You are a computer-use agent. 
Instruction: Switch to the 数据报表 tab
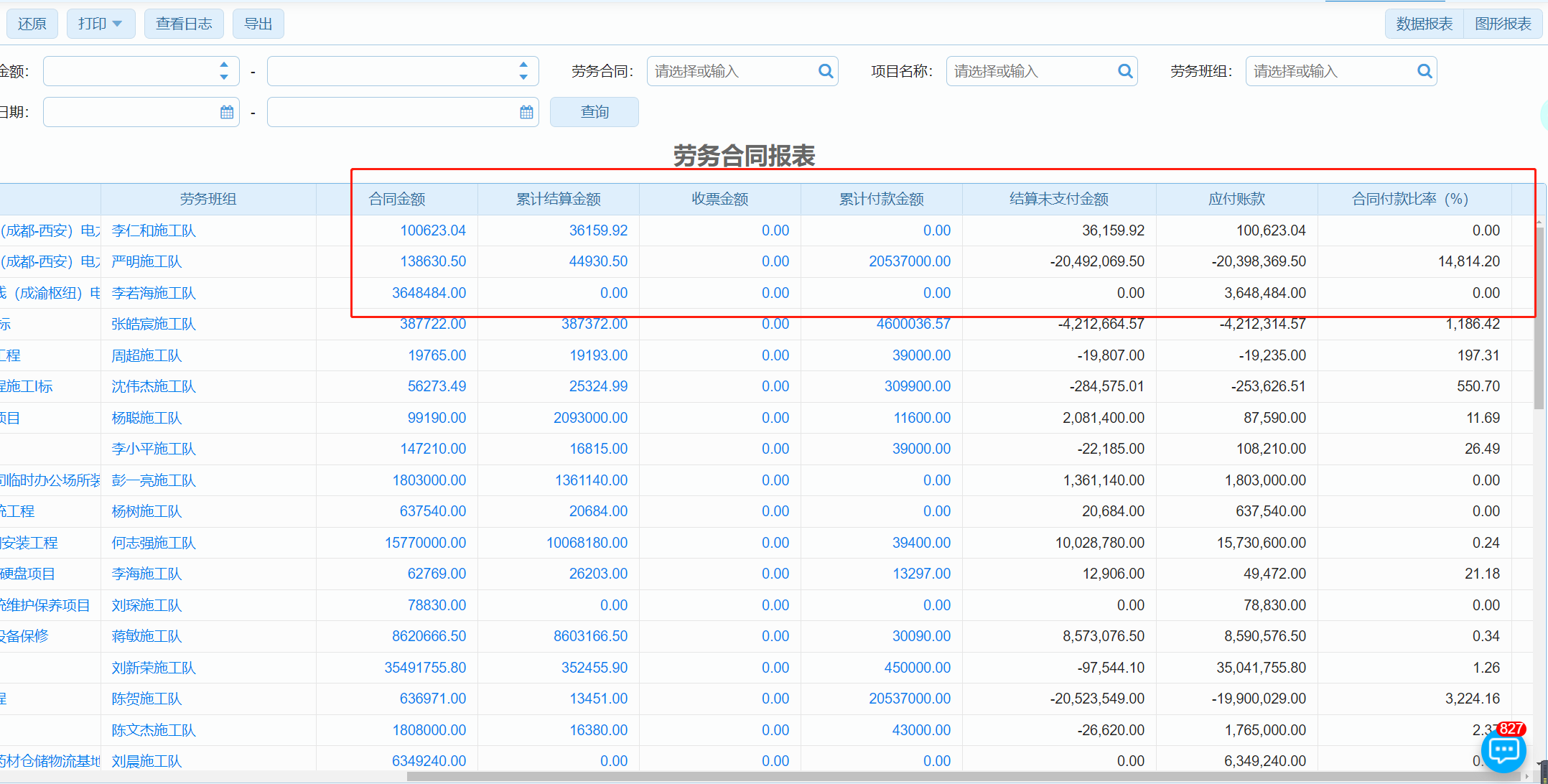pyautogui.click(x=1424, y=24)
